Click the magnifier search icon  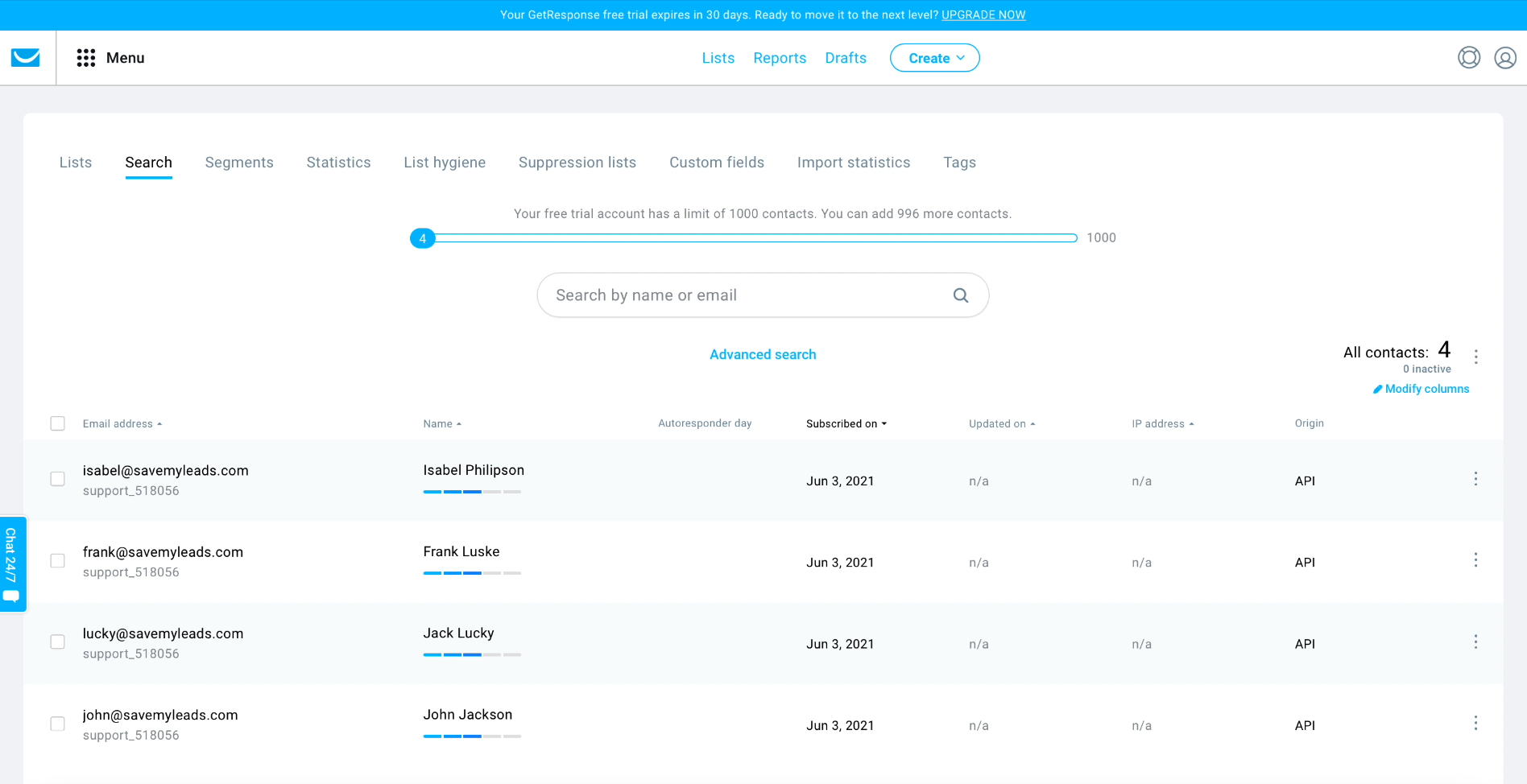pos(961,295)
